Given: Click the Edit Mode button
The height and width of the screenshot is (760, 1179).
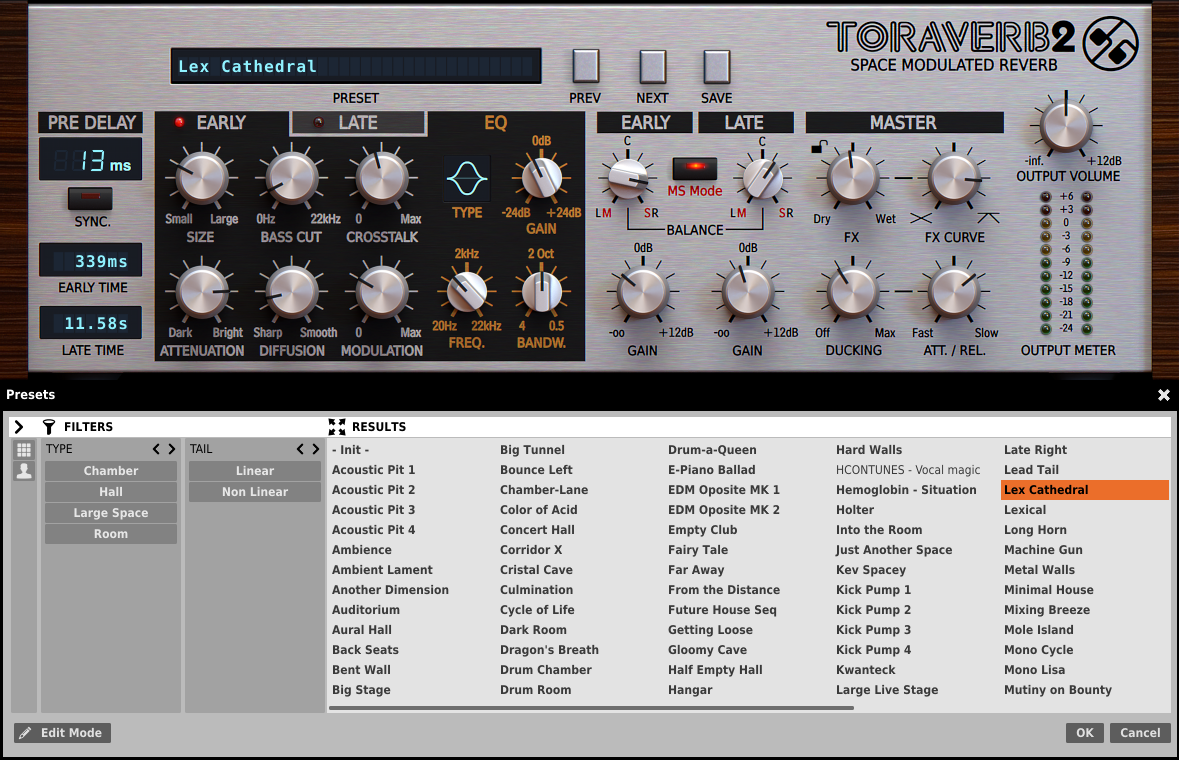Looking at the screenshot, I should [62, 733].
